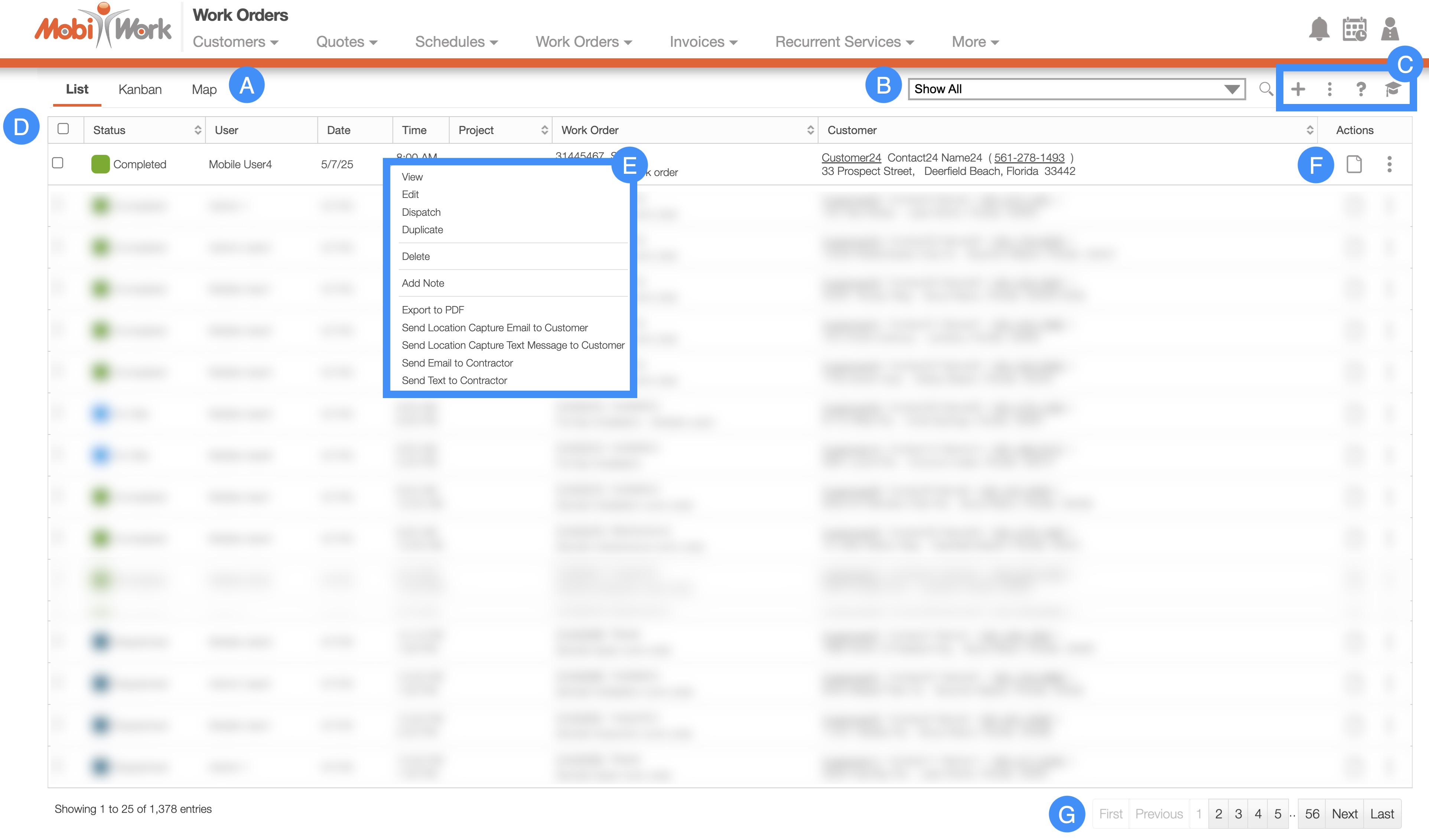This screenshot has width=1429, height=840.
Task: Open the calendar schedule icon
Action: click(1354, 29)
